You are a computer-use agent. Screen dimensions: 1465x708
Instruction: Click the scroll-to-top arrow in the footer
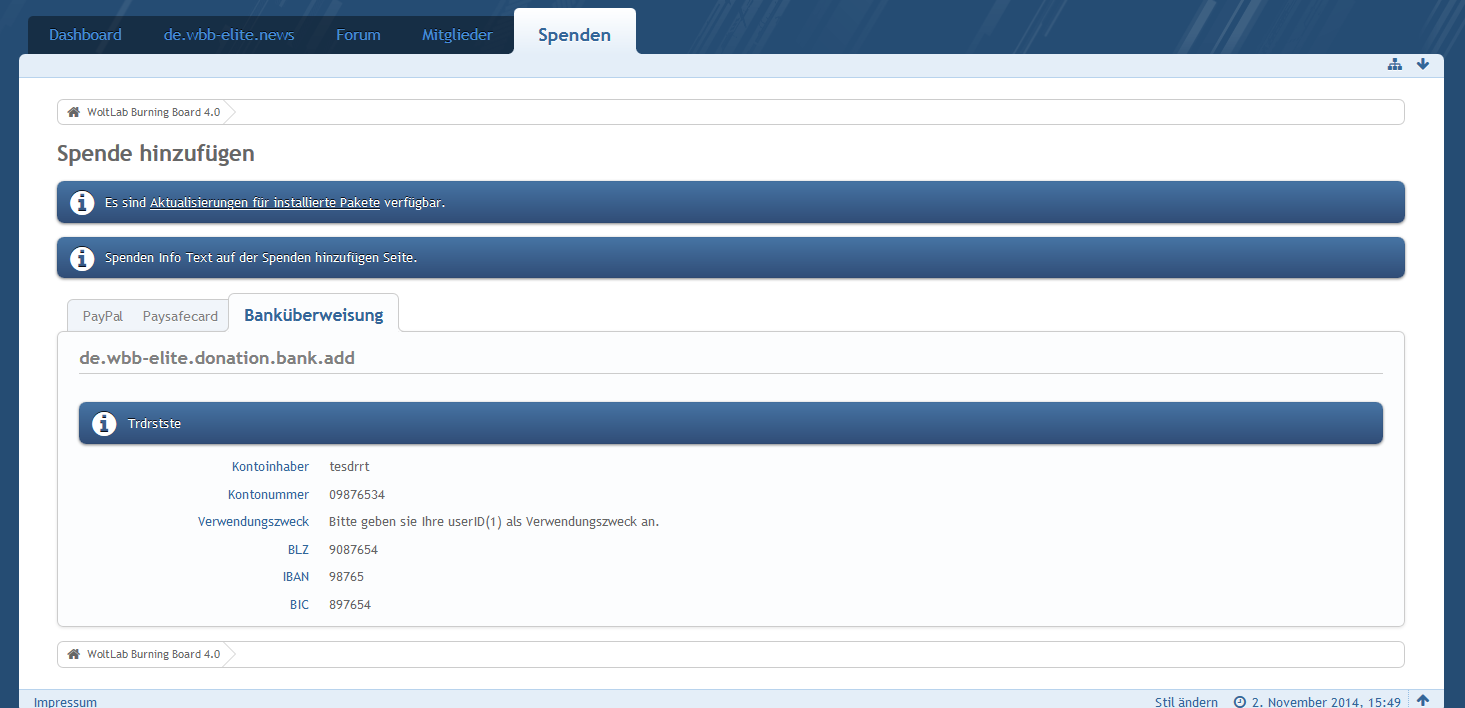pos(1423,701)
